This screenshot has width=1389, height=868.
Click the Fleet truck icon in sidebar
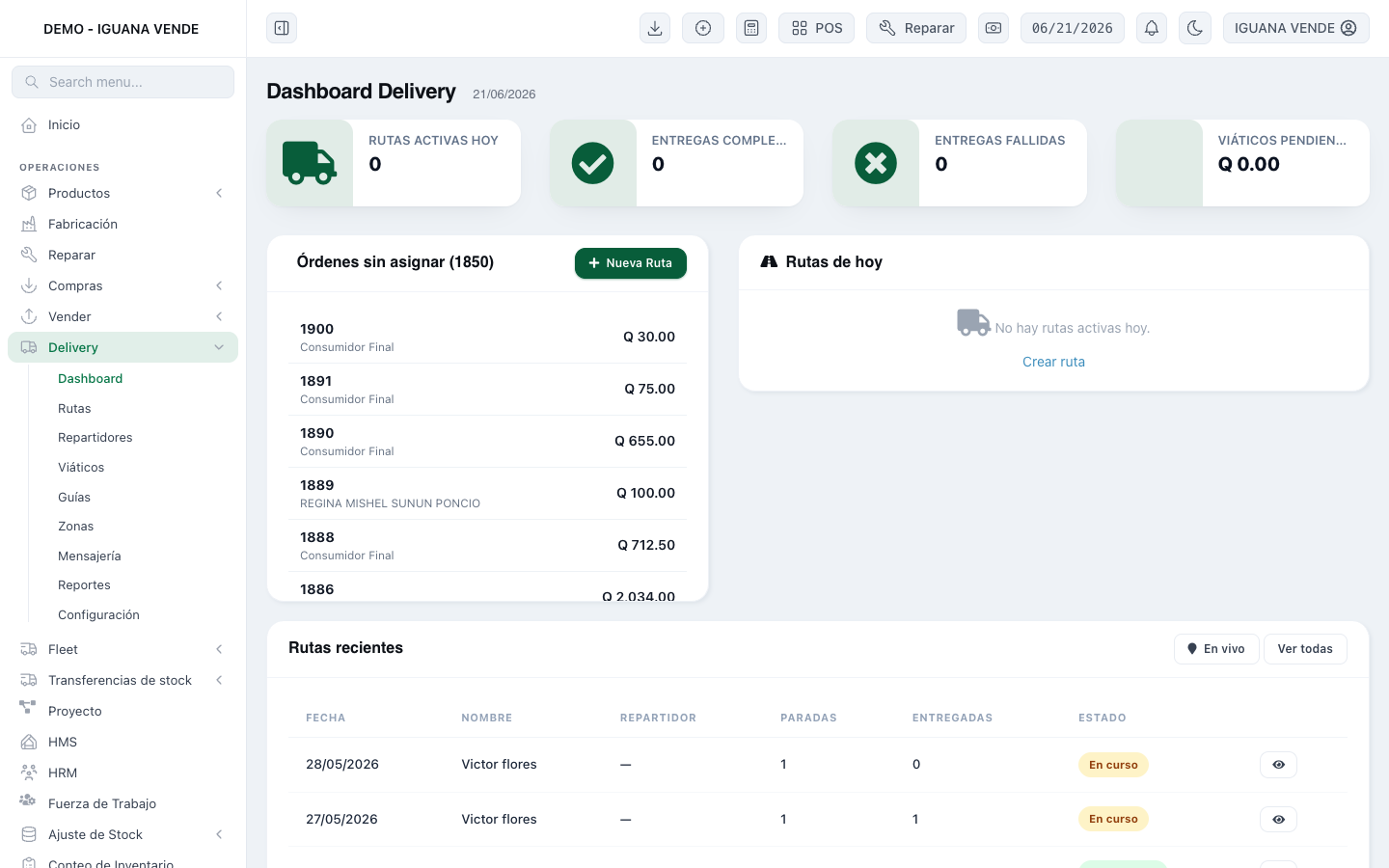29,649
